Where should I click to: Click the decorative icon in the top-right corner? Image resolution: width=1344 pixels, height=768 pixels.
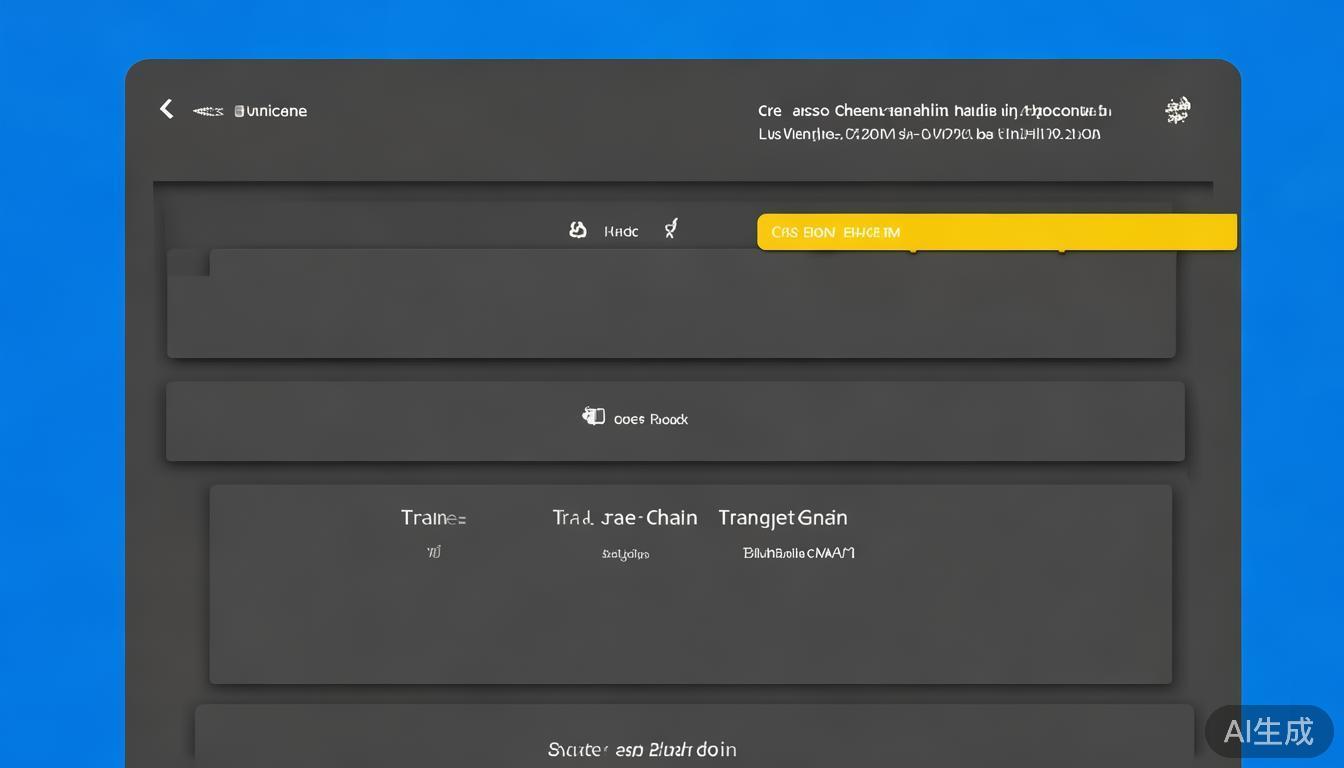[1177, 110]
